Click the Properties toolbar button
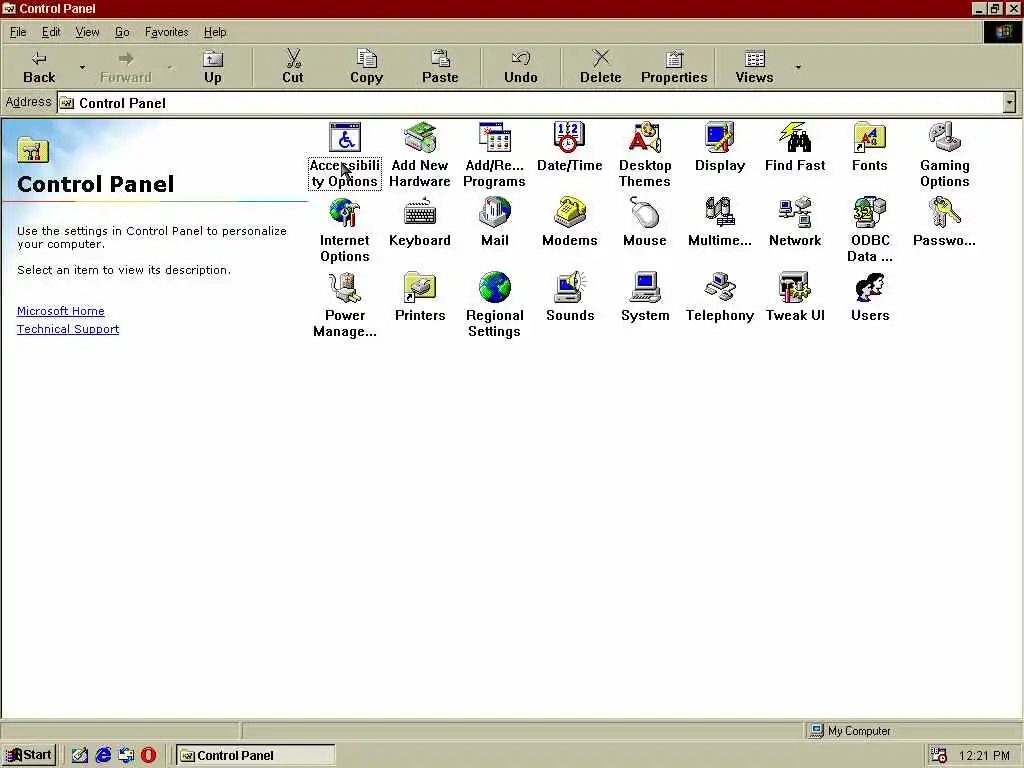This screenshot has height=768, width=1024. (x=674, y=67)
